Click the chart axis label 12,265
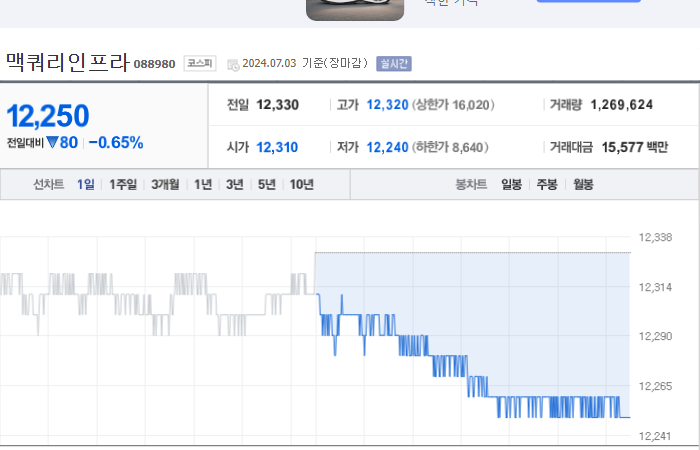 point(655,386)
